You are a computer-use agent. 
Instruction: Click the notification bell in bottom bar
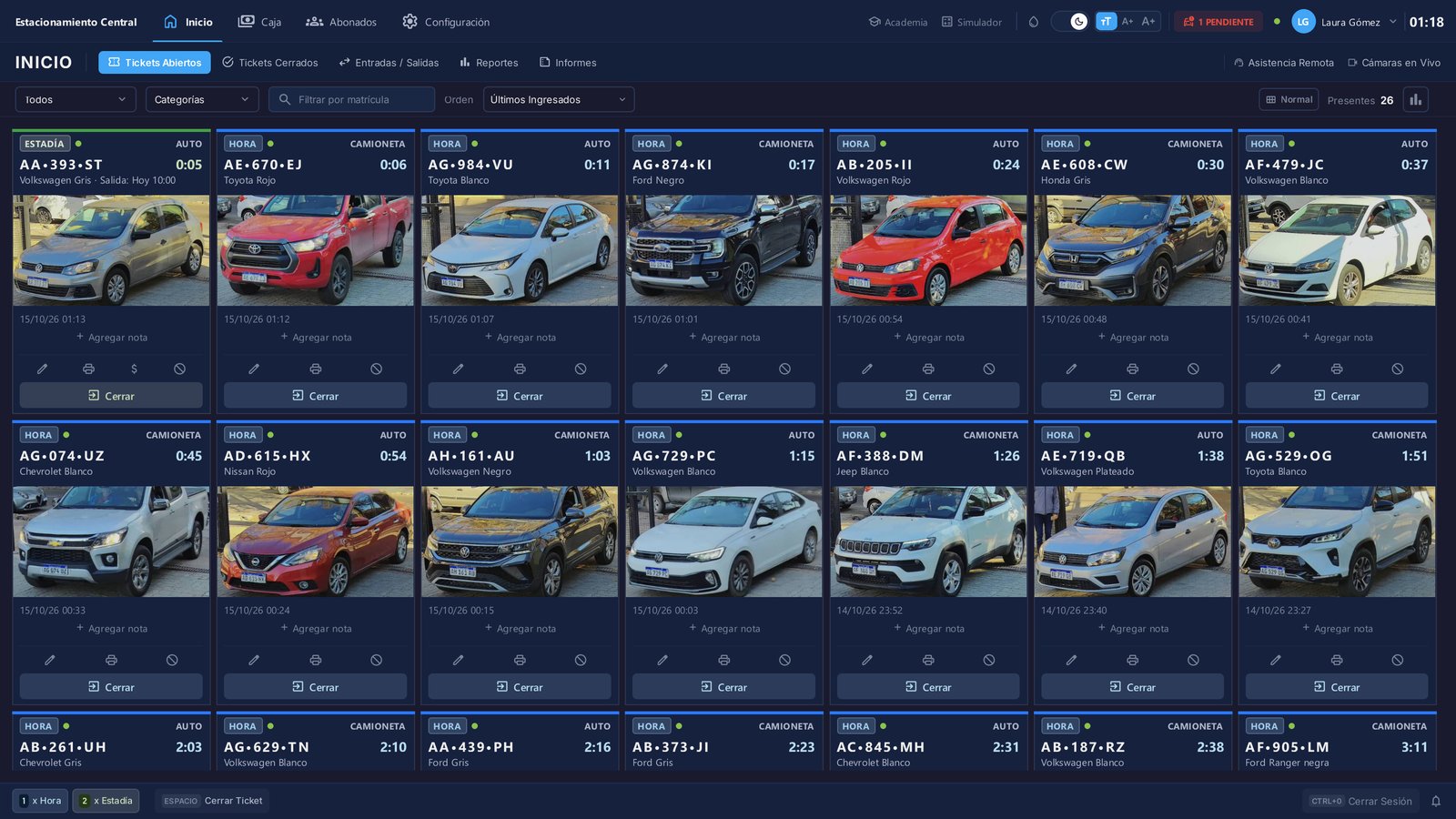1436,801
